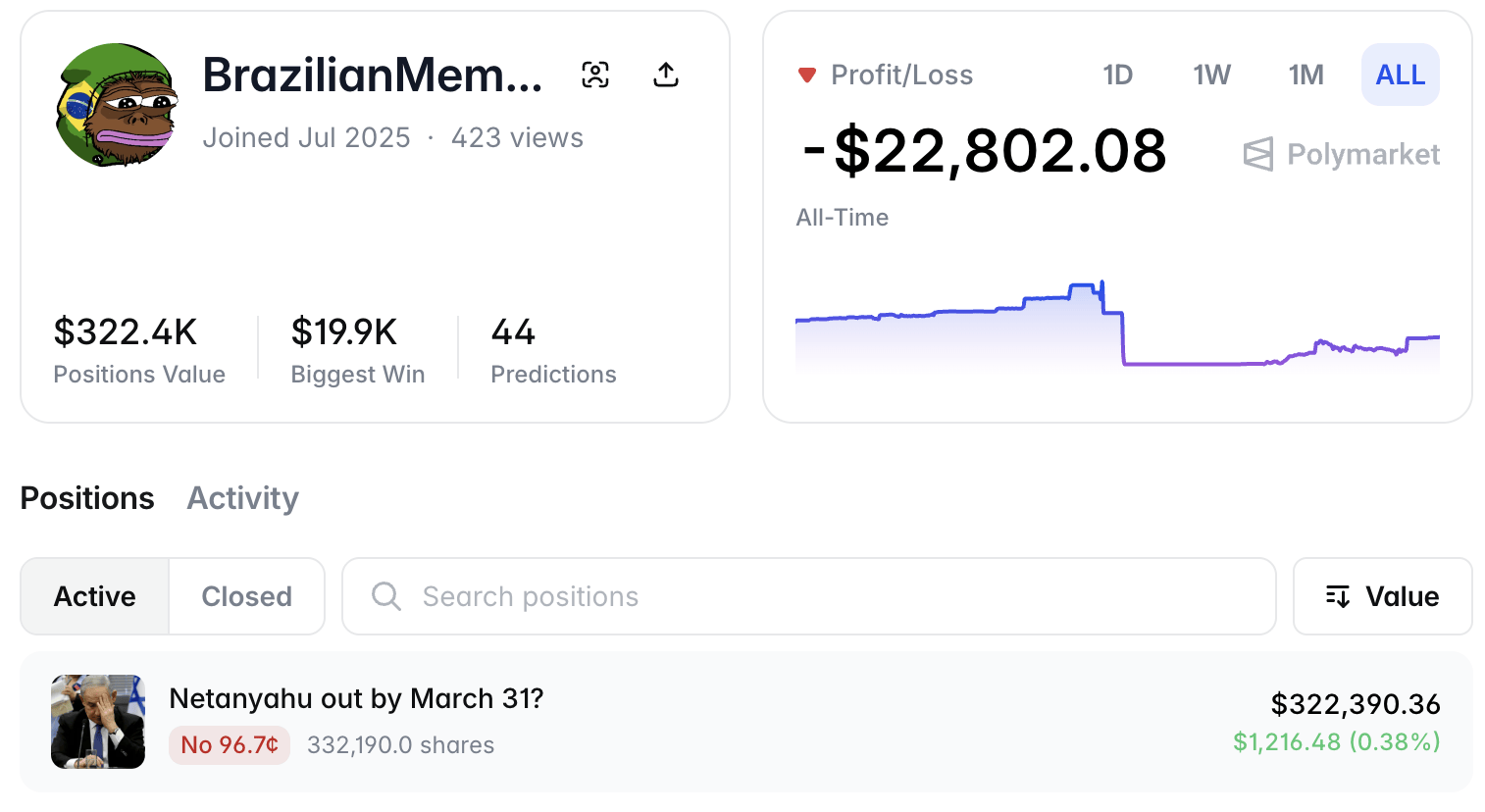Click the magnifier icon in search box
Image resolution: width=1485 pixels, height=812 pixels.
(386, 596)
